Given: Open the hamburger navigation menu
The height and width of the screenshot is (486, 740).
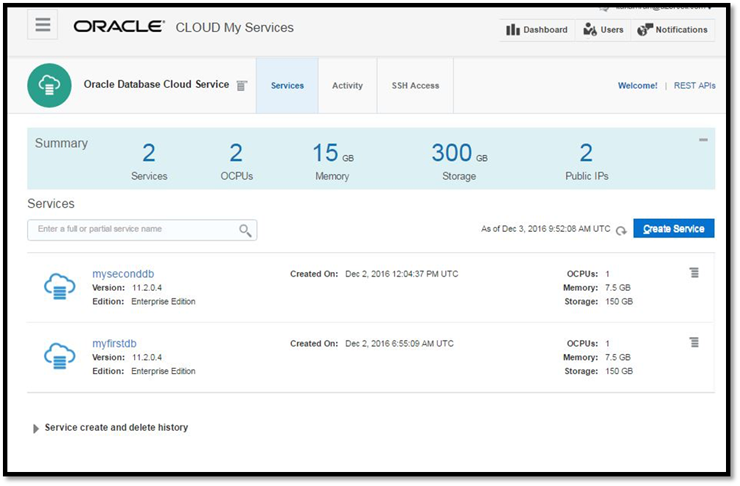Looking at the screenshot, I should click(x=42, y=25).
